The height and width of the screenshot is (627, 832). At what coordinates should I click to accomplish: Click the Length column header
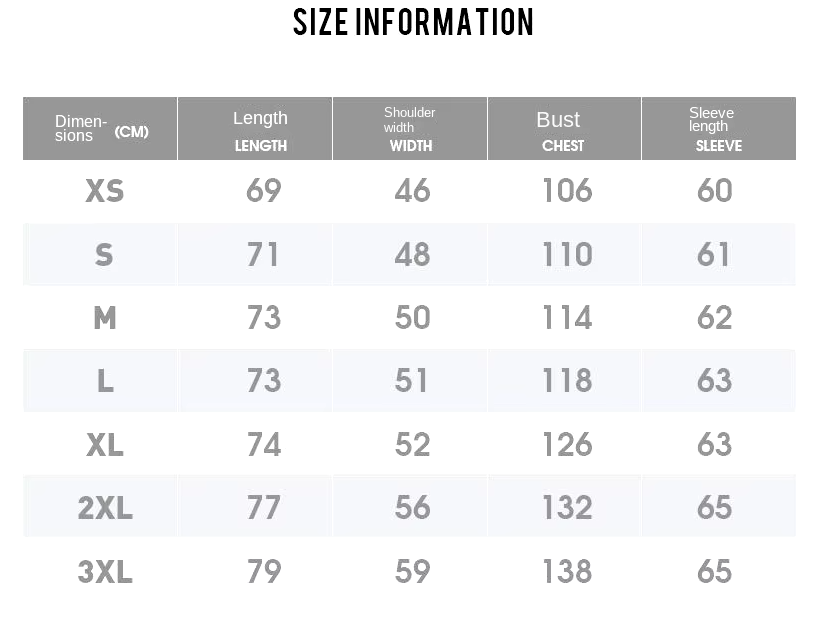tap(260, 129)
